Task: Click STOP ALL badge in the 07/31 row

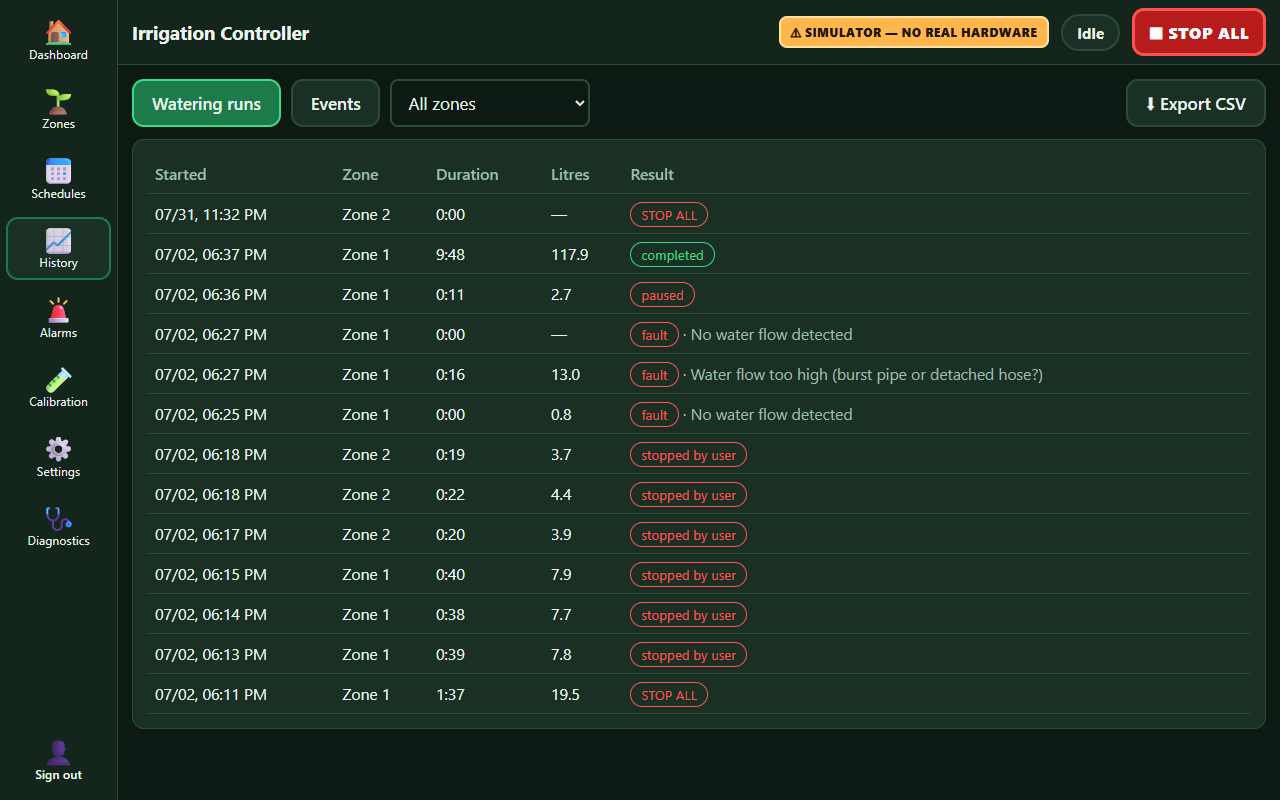Action: click(669, 215)
